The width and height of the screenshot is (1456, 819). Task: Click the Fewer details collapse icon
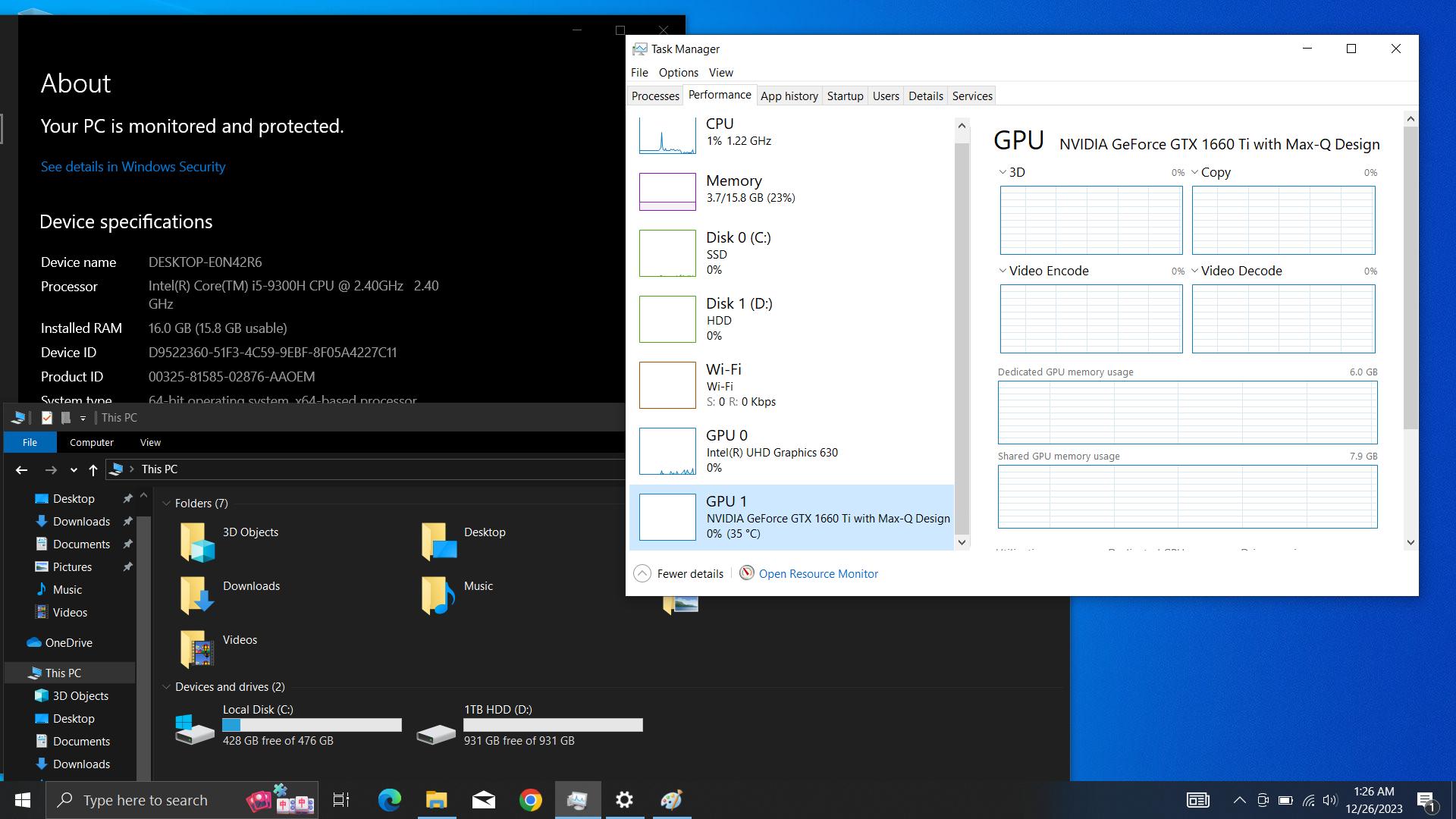tap(642, 573)
